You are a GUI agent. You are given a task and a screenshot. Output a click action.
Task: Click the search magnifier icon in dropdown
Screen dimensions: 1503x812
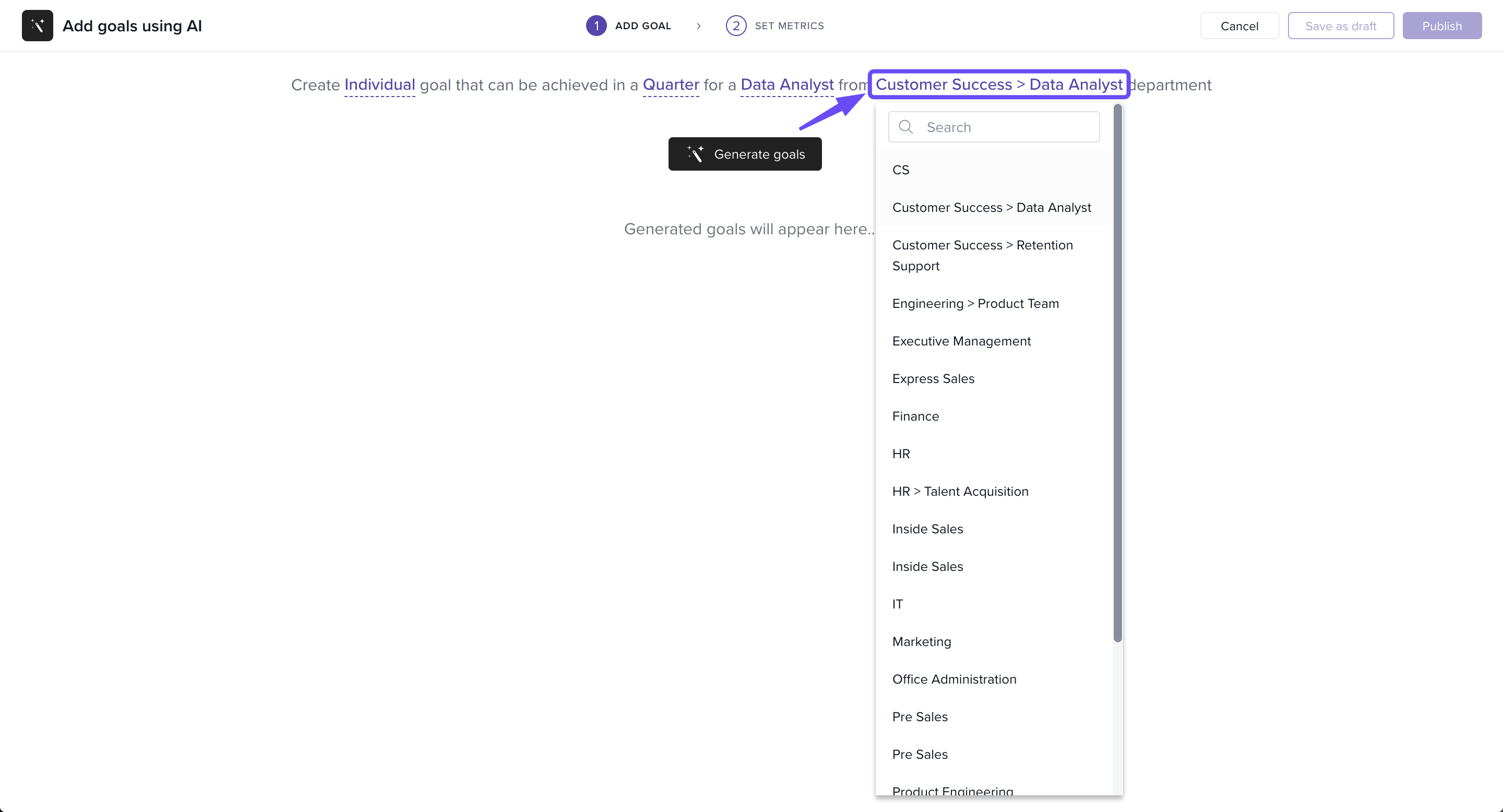(x=905, y=127)
